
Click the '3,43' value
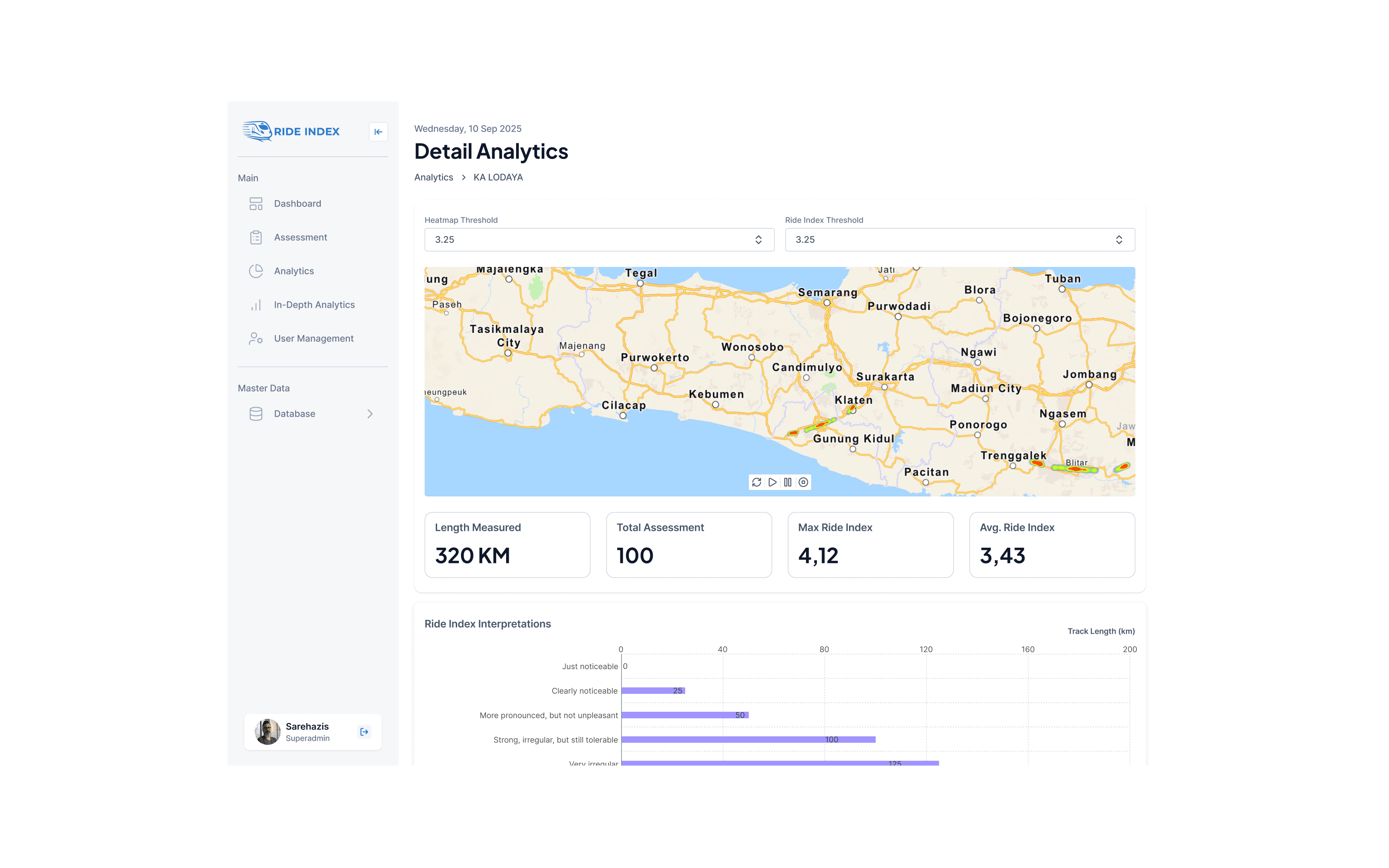click(x=1002, y=556)
